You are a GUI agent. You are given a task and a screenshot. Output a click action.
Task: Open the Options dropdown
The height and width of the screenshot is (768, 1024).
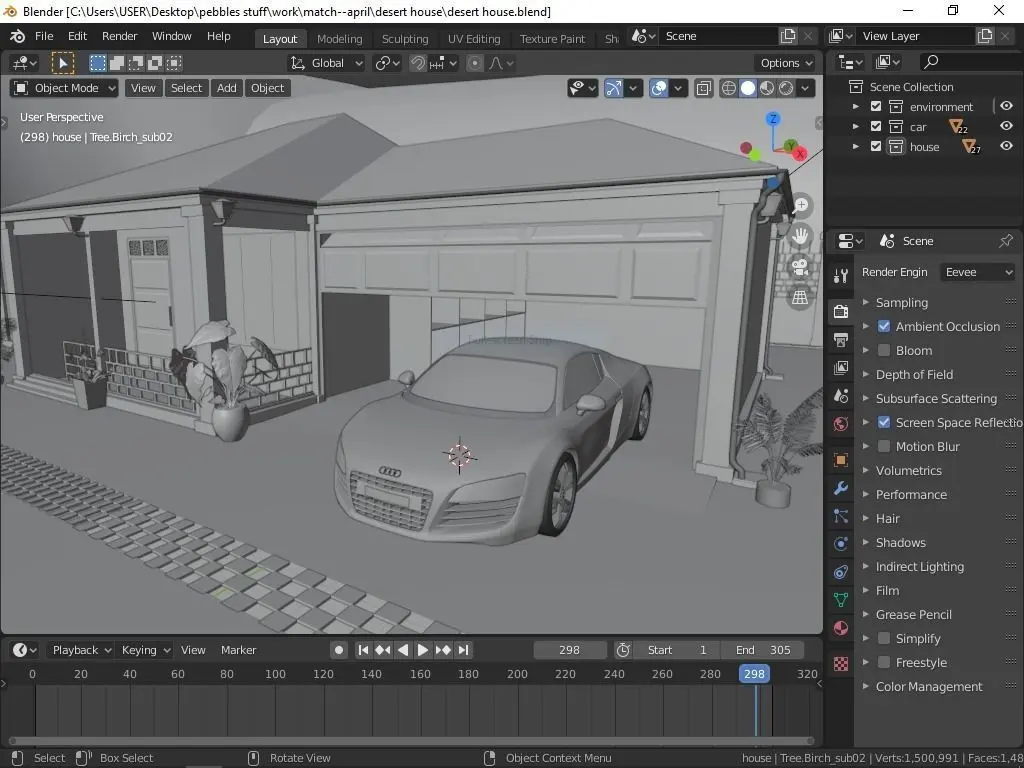(786, 63)
